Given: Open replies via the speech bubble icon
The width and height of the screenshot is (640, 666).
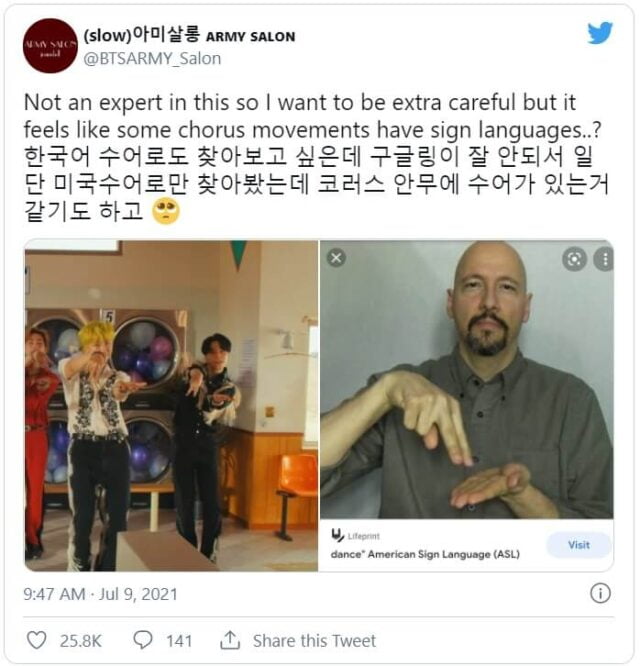Looking at the screenshot, I should click(x=143, y=640).
